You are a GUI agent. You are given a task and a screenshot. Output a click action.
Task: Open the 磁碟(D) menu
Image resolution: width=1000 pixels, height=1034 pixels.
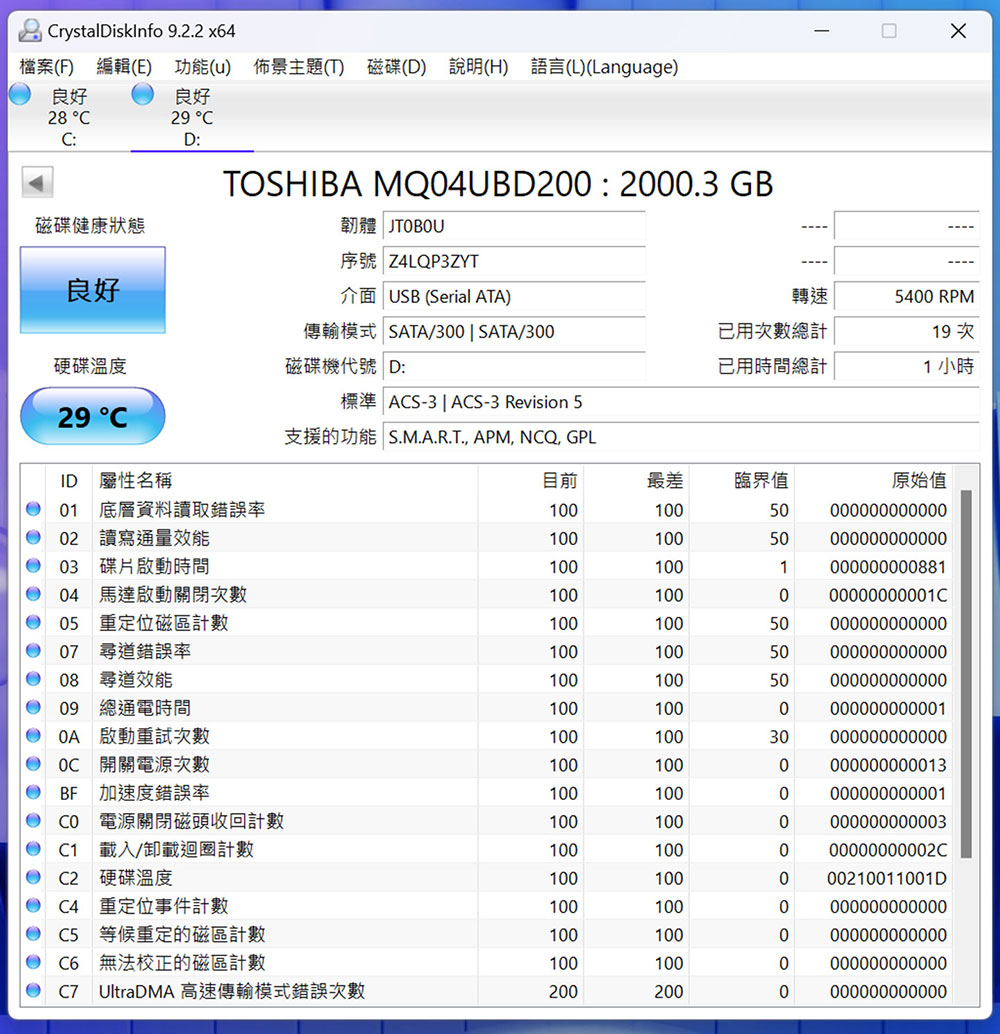pos(396,67)
